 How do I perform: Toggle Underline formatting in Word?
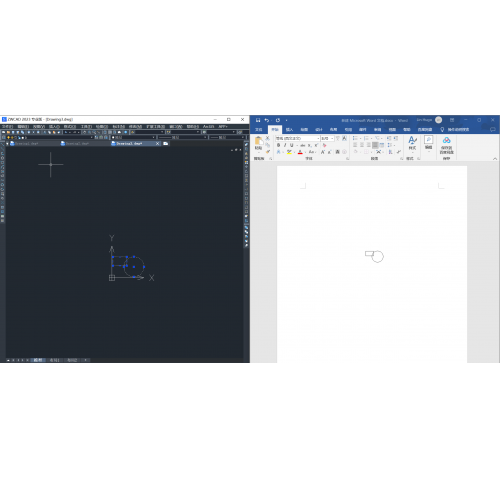click(x=291, y=145)
